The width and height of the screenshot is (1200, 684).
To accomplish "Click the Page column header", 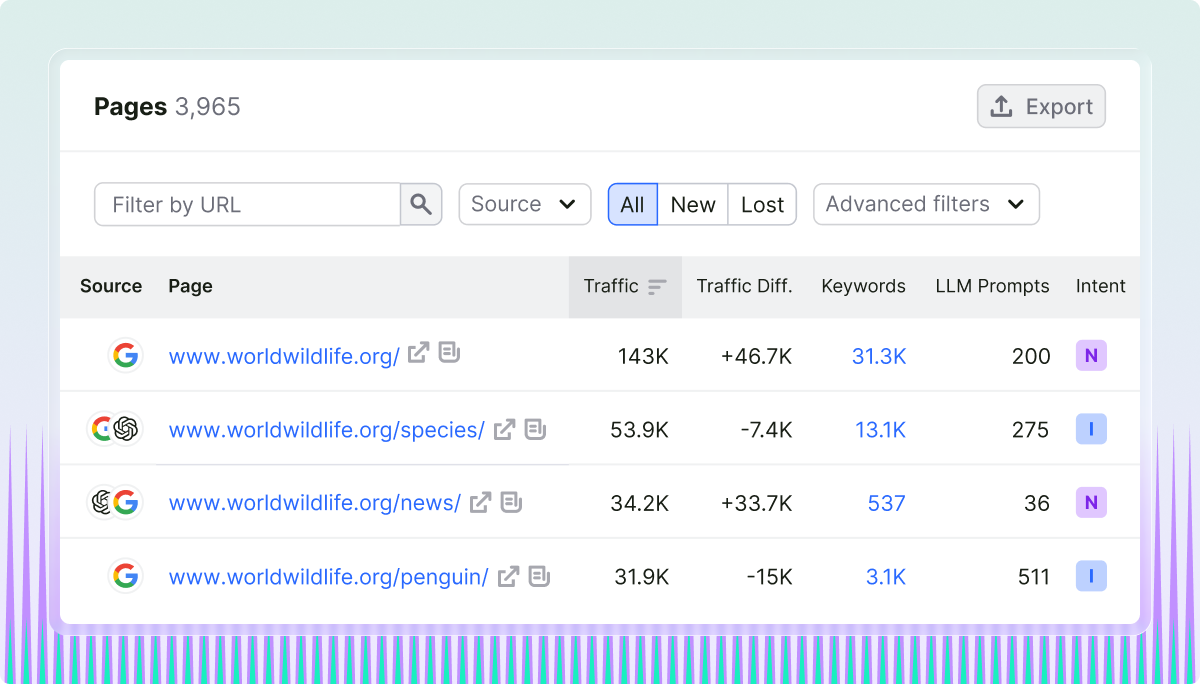I will [x=190, y=286].
